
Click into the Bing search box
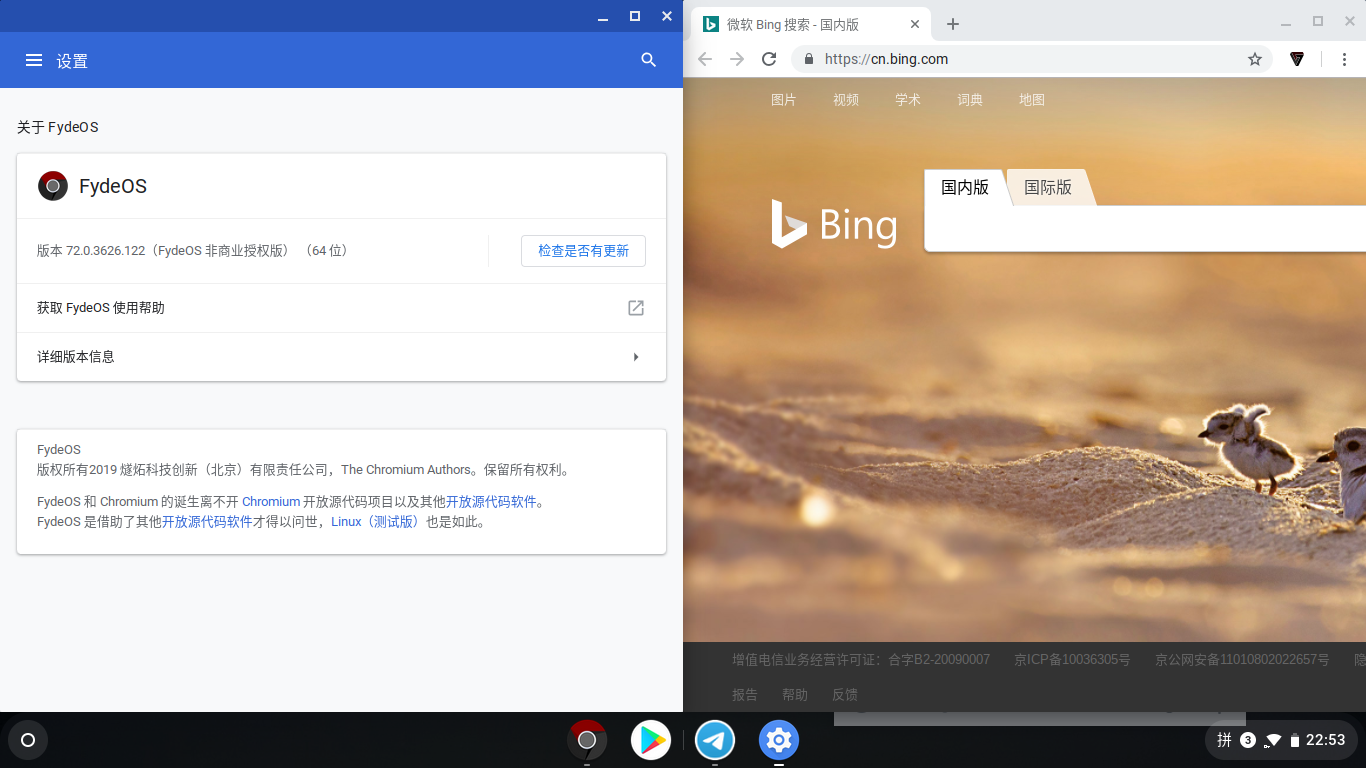pyautogui.click(x=1146, y=229)
